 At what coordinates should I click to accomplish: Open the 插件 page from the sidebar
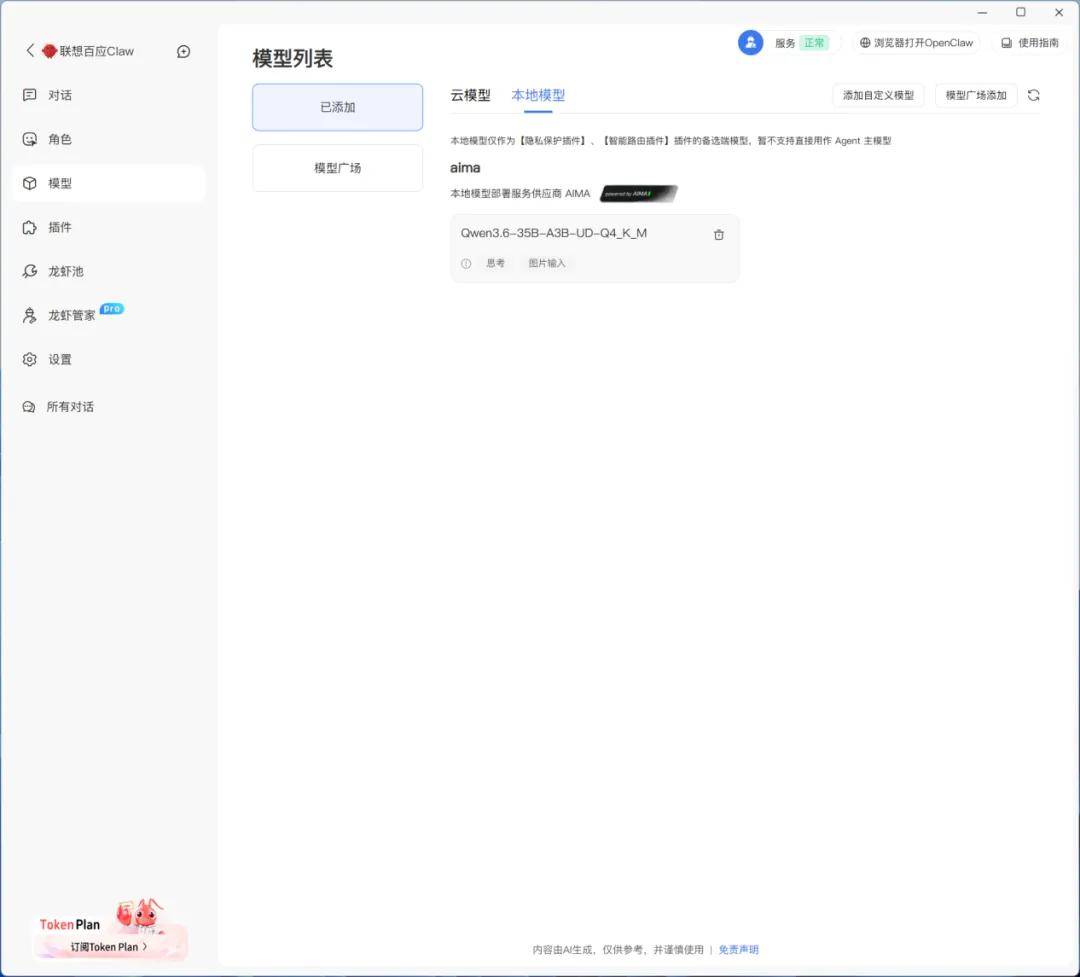click(109, 227)
